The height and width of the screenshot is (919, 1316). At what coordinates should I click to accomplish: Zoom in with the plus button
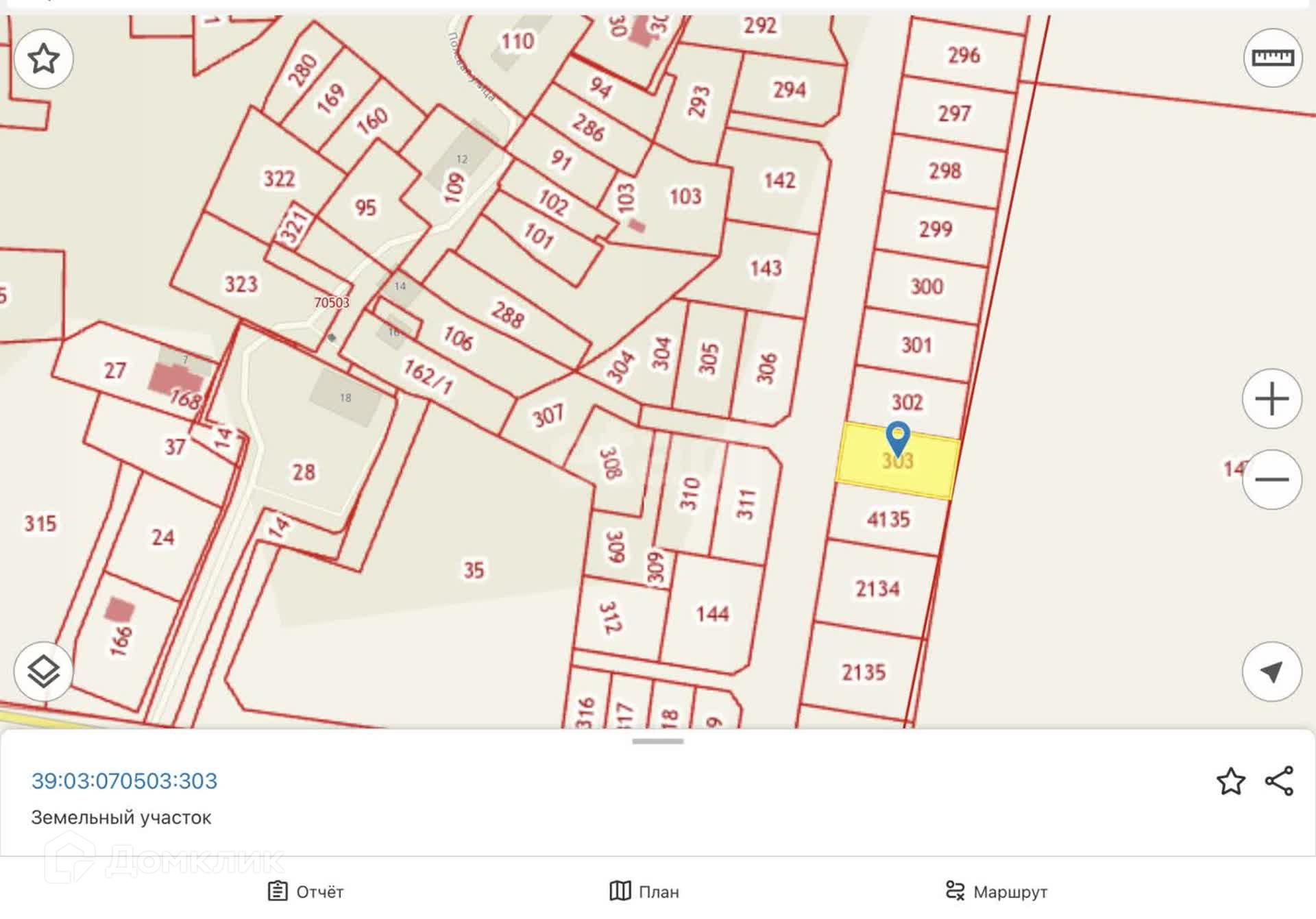[1272, 399]
